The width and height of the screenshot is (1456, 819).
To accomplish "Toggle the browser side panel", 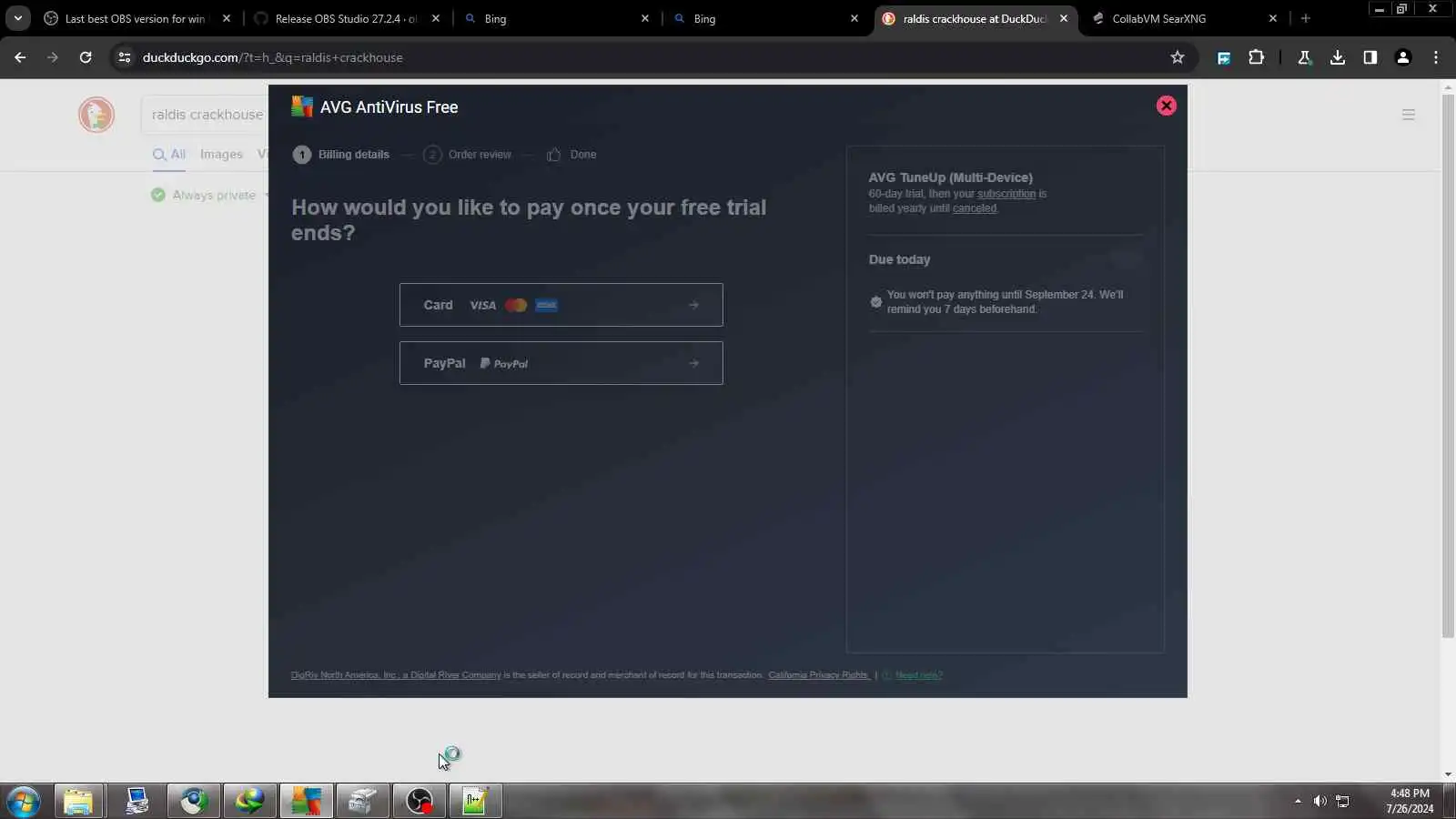I will (x=1370, y=57).
